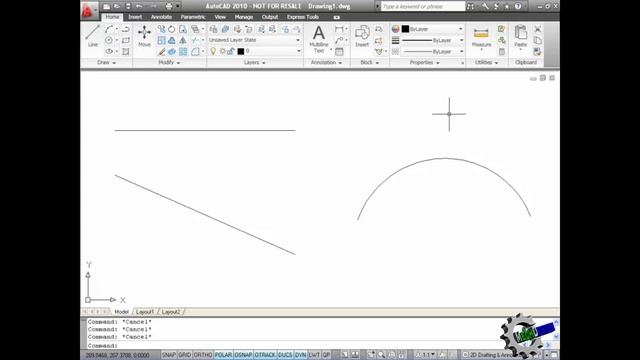Toggle DUCS in status bar
640x360 pixels.
tap(285, 355)
